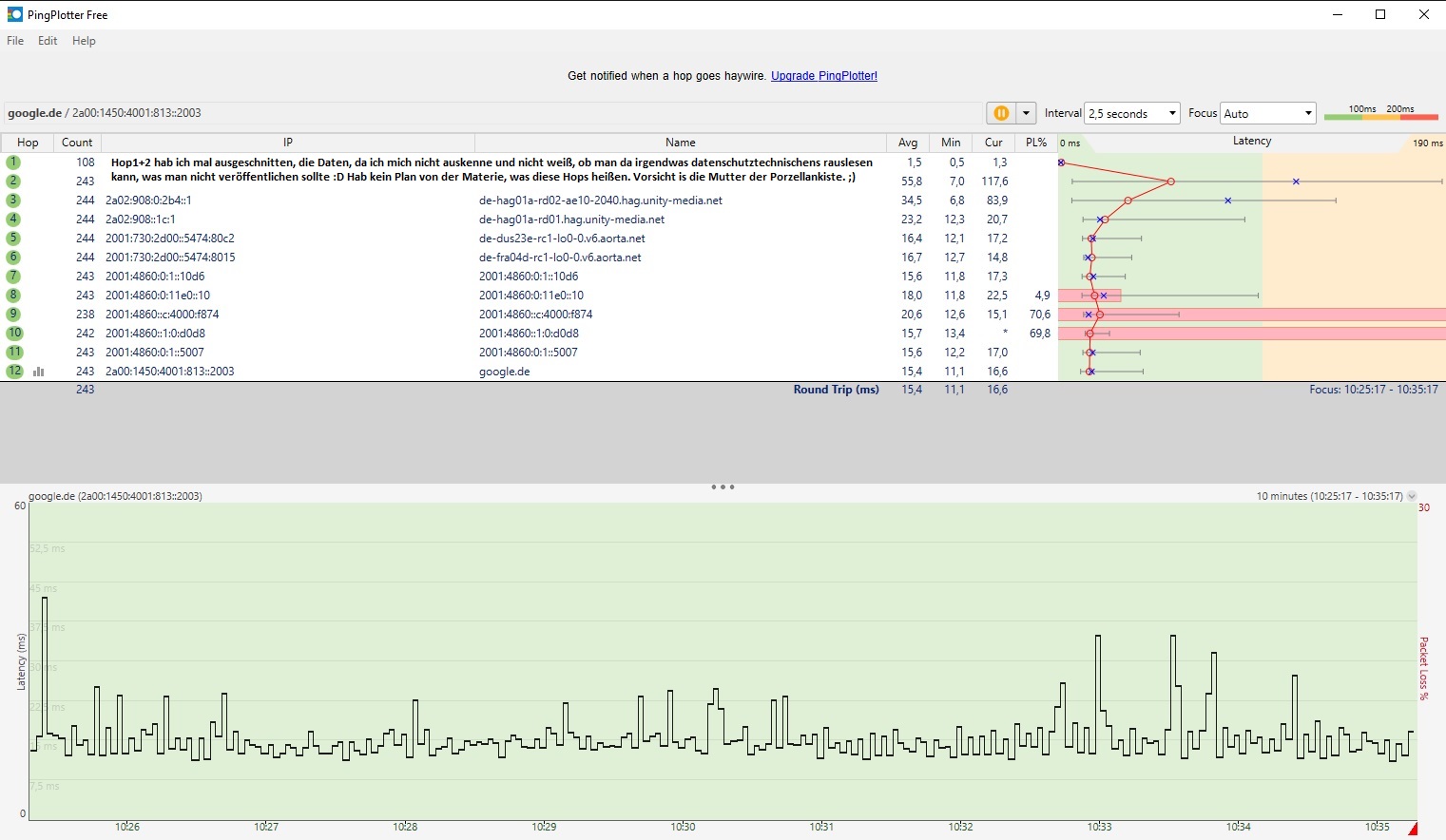Screen dimensions: 1446x840
Task: Select the hop 7 green circle
Action: coord(13,277)
